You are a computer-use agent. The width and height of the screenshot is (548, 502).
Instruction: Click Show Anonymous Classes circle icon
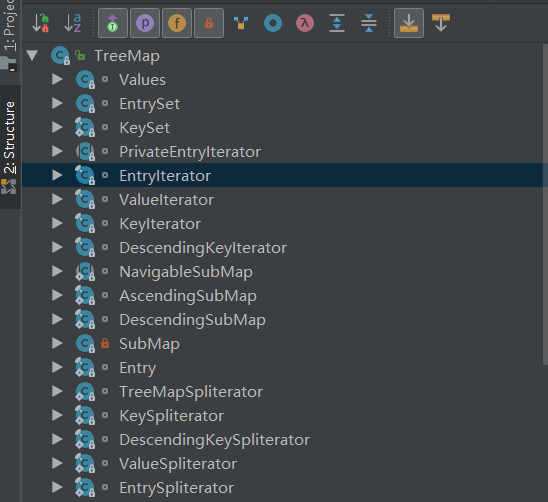273,23
